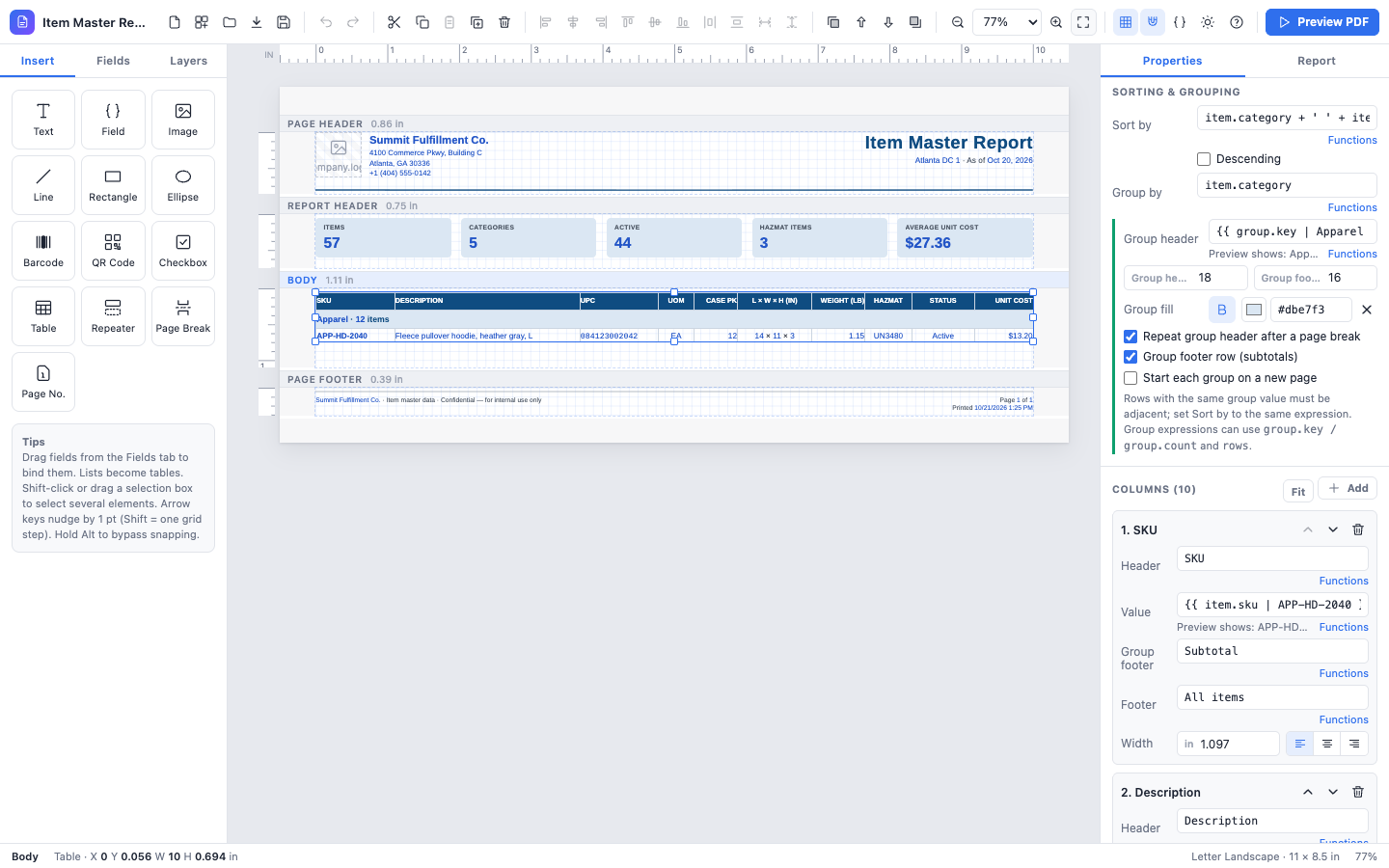Open the Report properties tab
The height and width of the screenshot is (868, 1389).
click(1317, 61)
